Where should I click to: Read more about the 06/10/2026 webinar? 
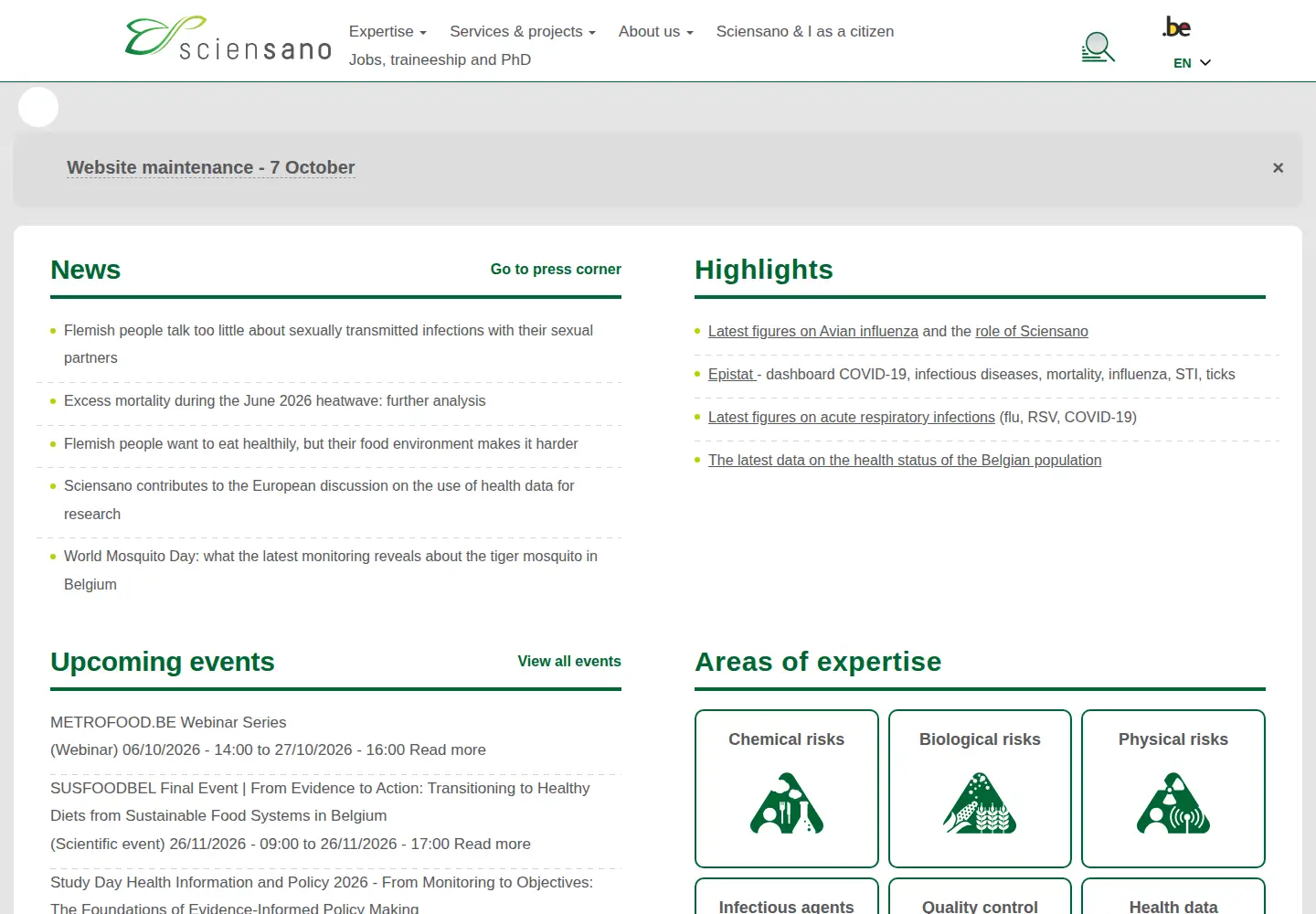pos(448,750)
